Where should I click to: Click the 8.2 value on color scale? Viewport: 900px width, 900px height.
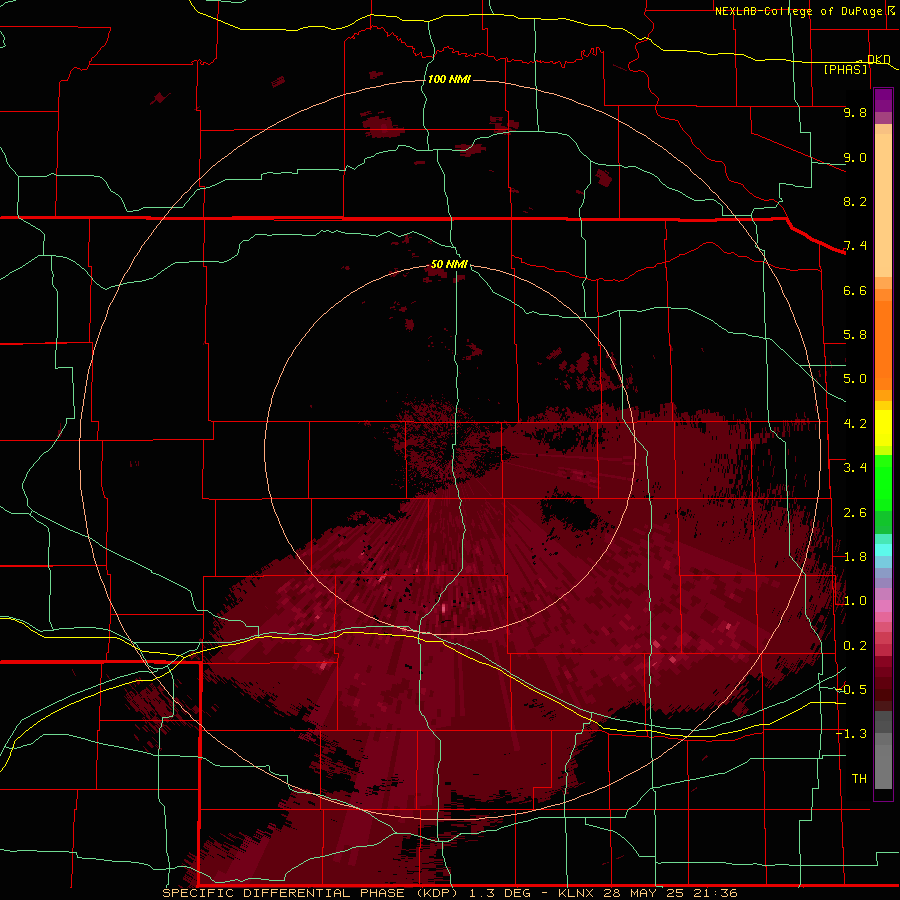tap(855, 201)
